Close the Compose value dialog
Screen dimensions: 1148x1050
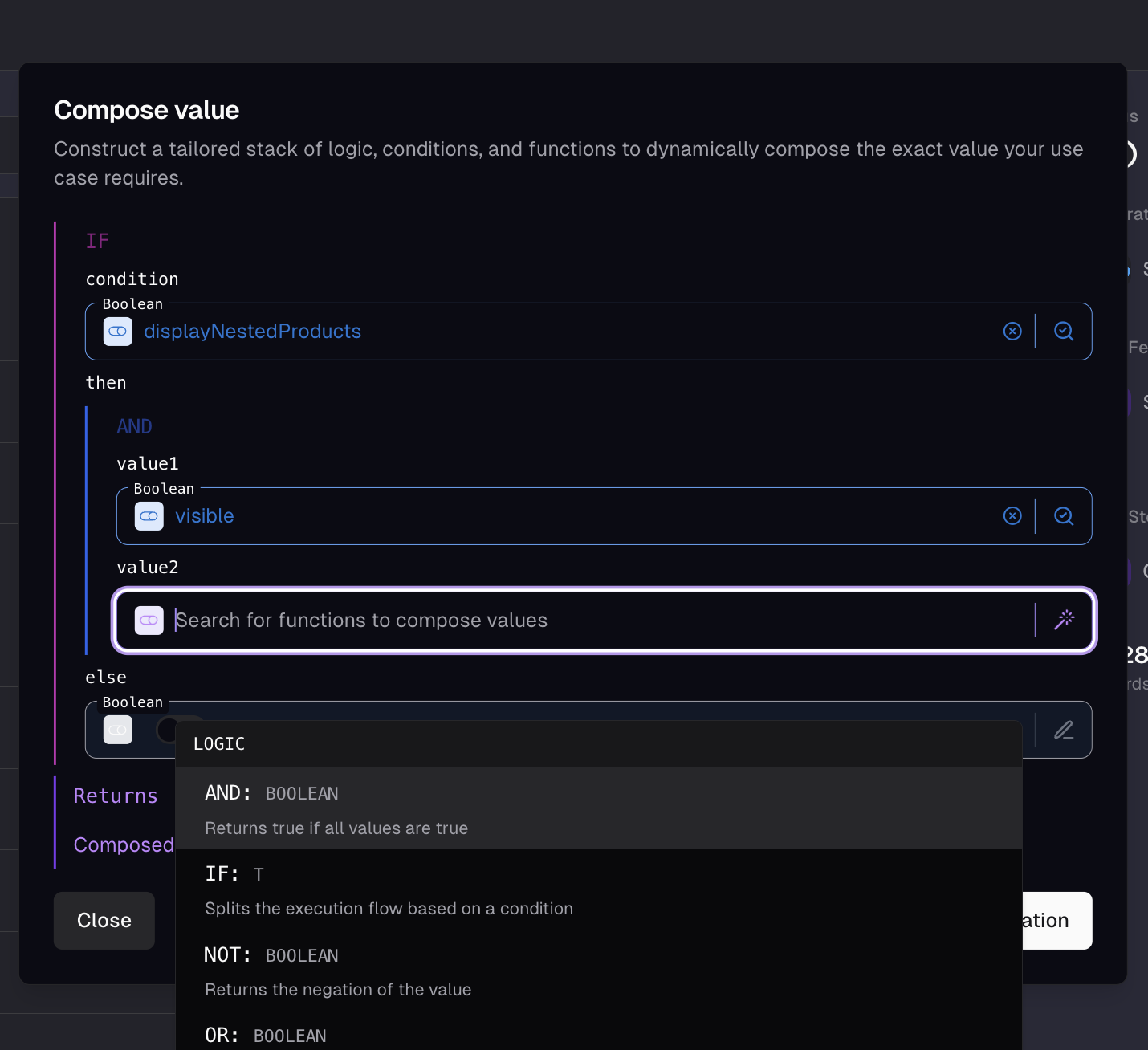104,921
